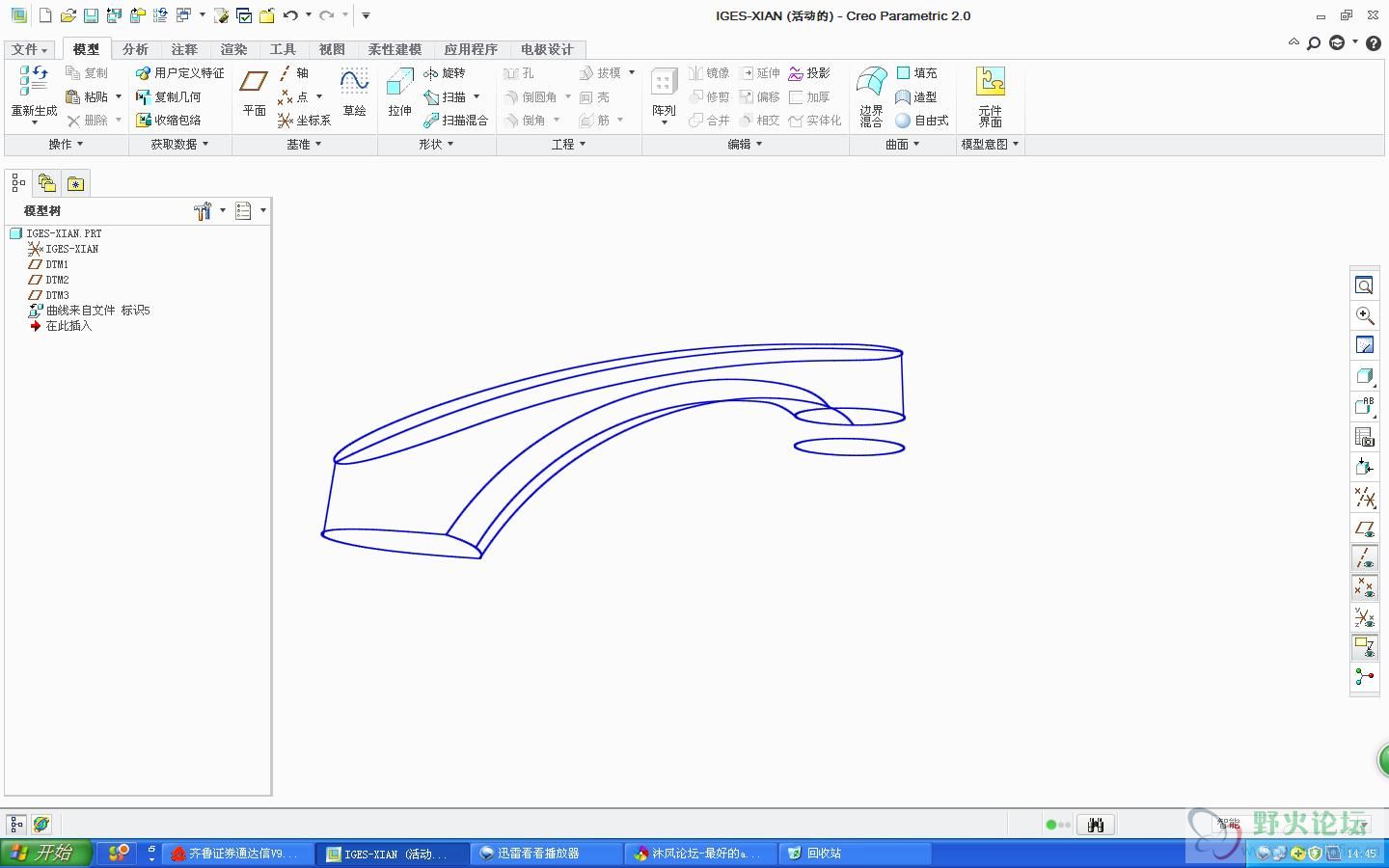
Task: Expand the Shapes (形状) group dropdown
Action: click(x=436, y=144)
